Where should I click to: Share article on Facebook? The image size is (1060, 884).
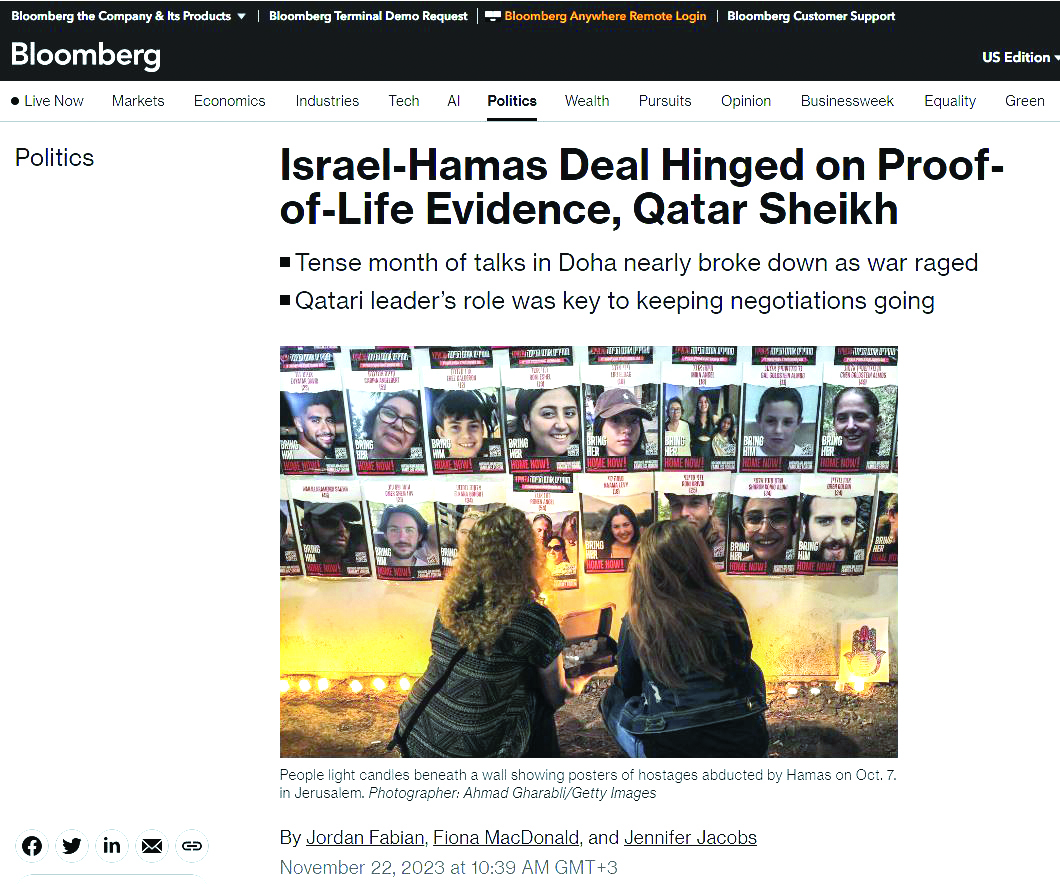[32, 845]
